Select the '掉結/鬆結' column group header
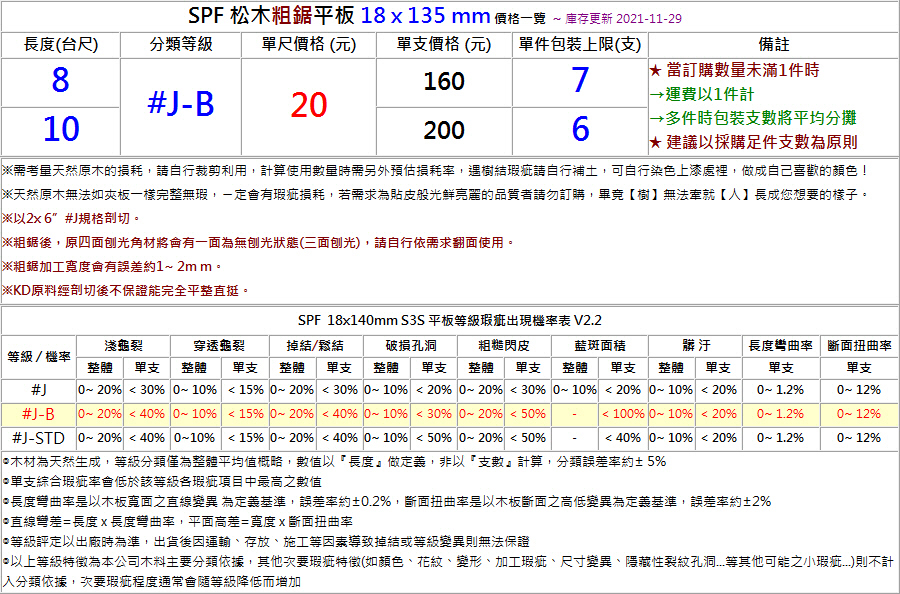 (x=316, y=345)
